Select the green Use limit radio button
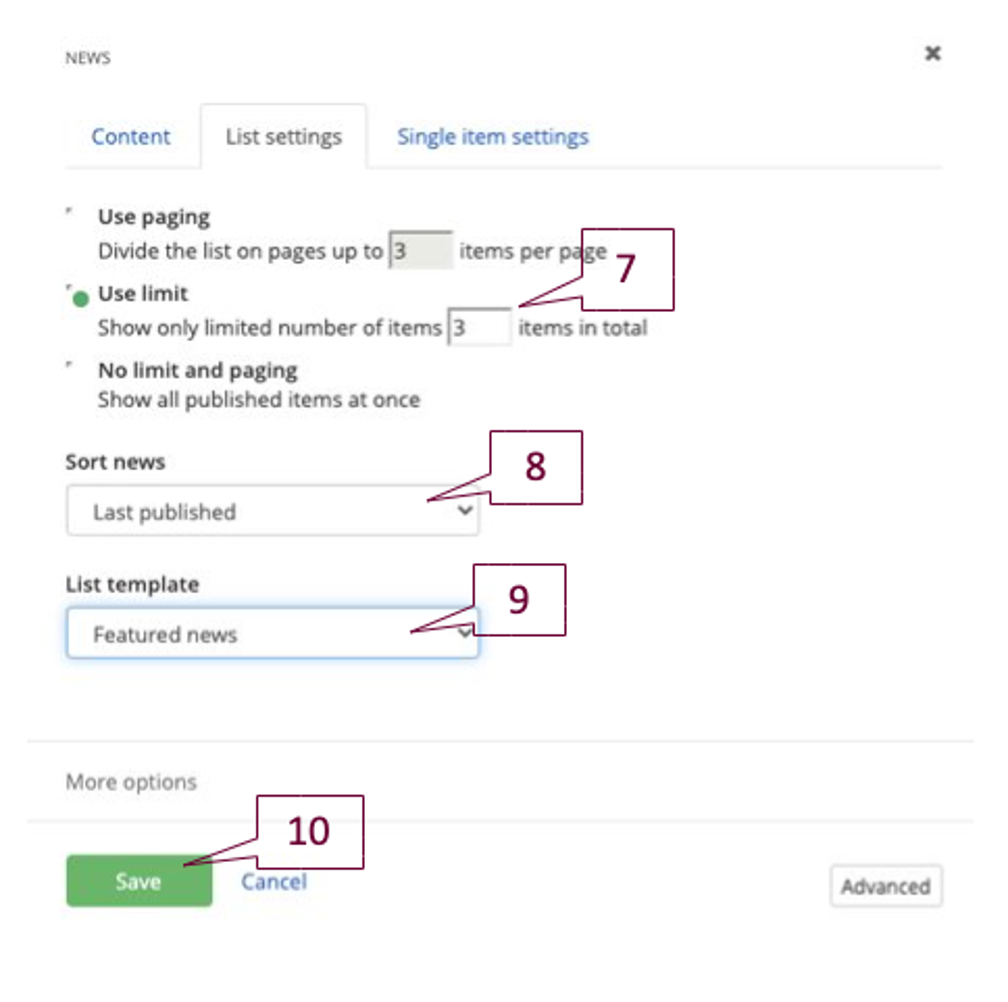1008x1002 pixels. click(80, 298)
